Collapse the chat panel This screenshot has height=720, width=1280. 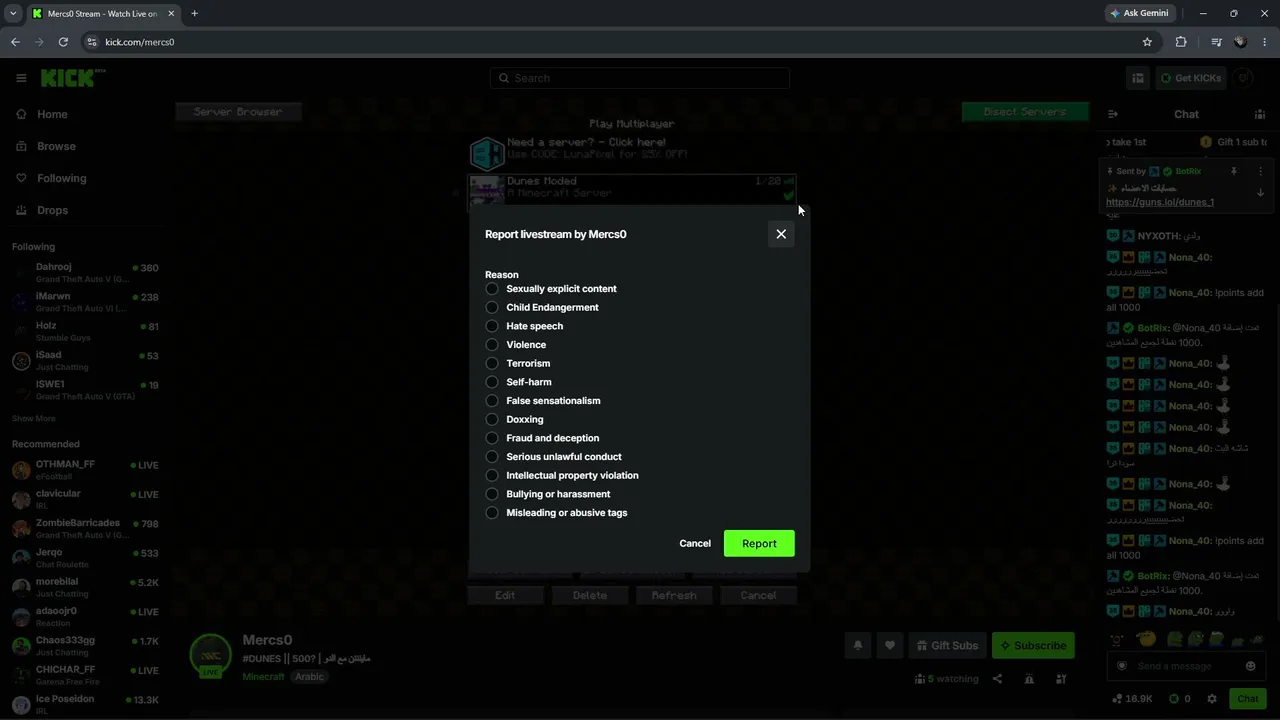(1113, 114)
